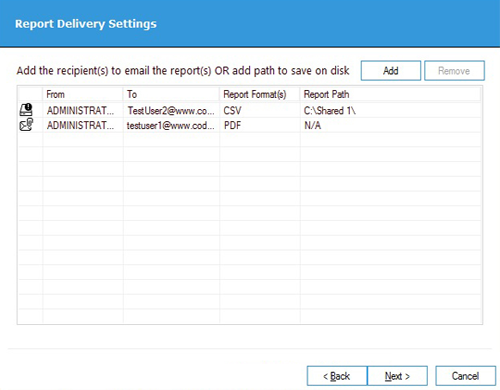The image size is (500, 390).
Task: Sort by the To column header
Action: [171, 94]
